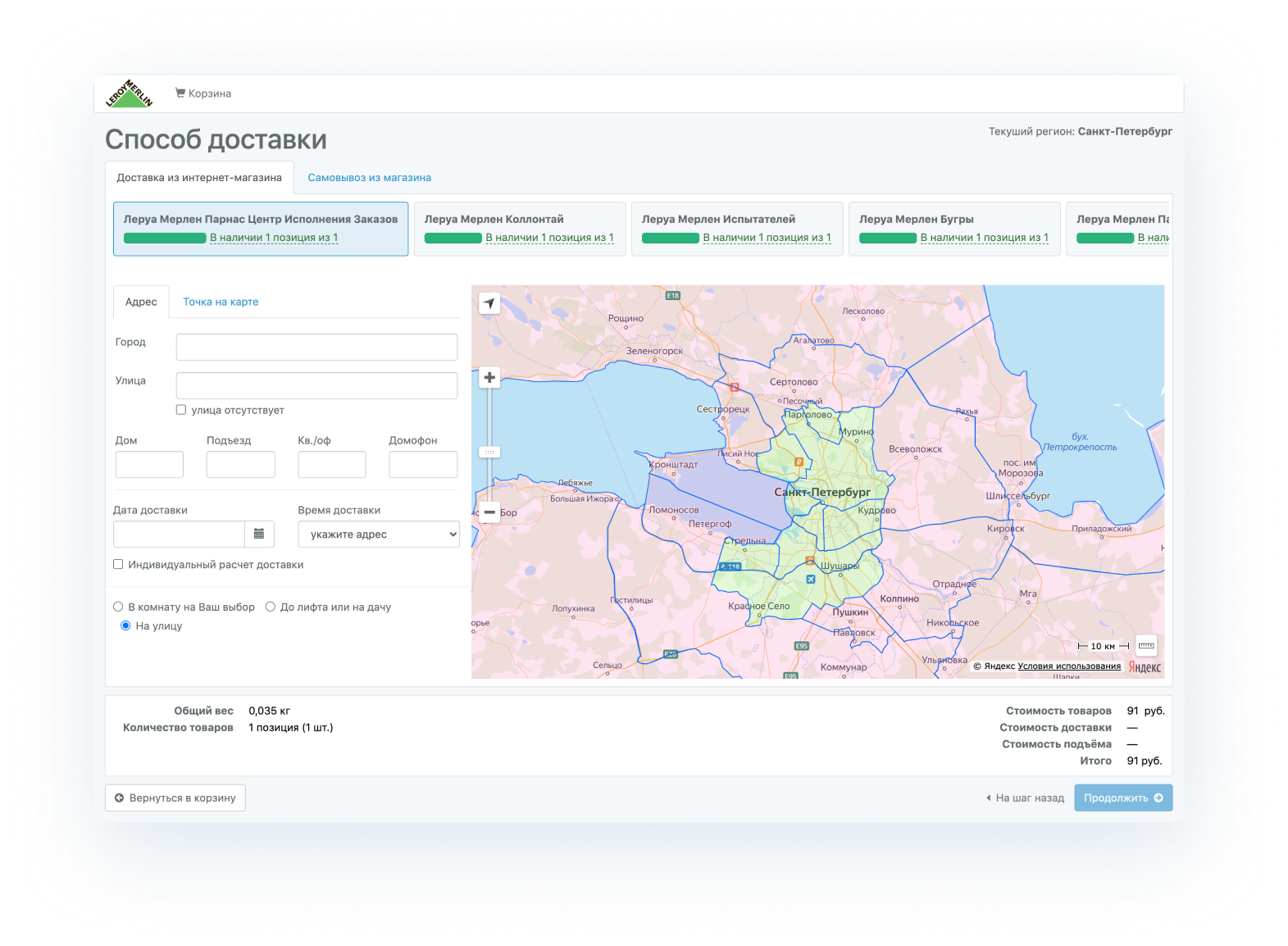Click the Яндекс logo on the map
Viewport: 1288px width, 946px height.
click(x=1145, y=666)
